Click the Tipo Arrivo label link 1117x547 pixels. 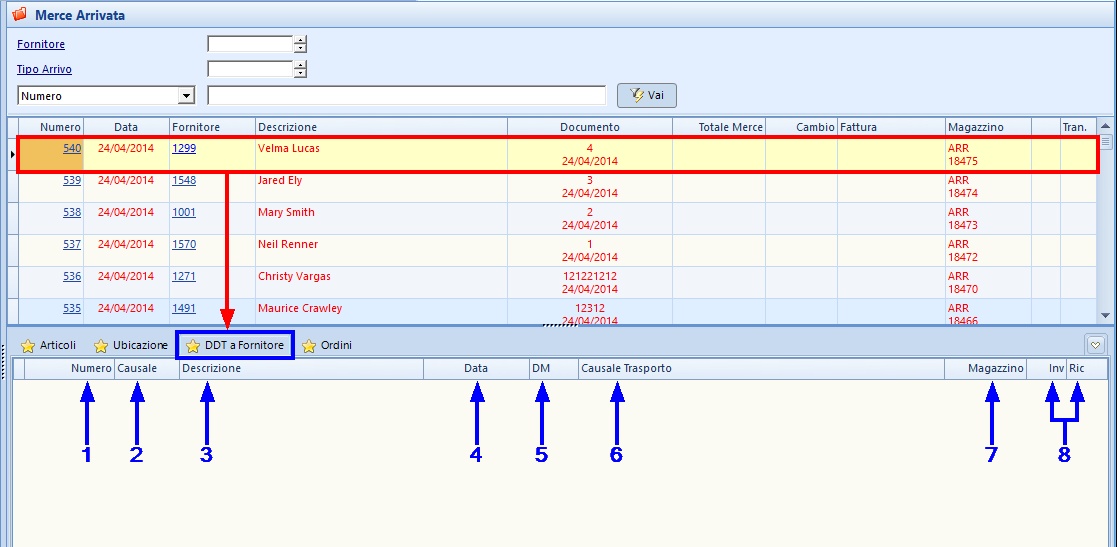click(44, 69)
